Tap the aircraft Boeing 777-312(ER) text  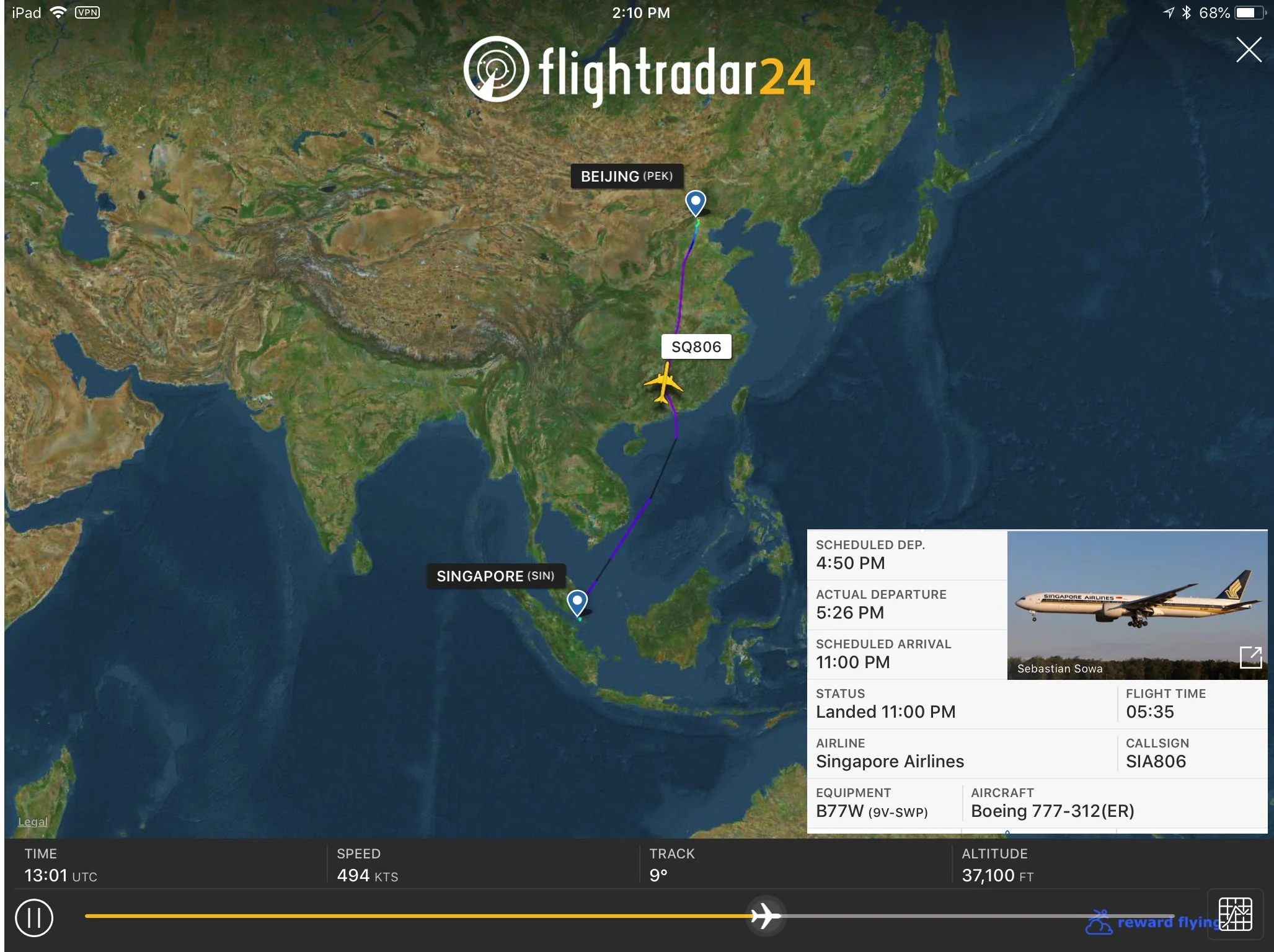(1052, 811)
